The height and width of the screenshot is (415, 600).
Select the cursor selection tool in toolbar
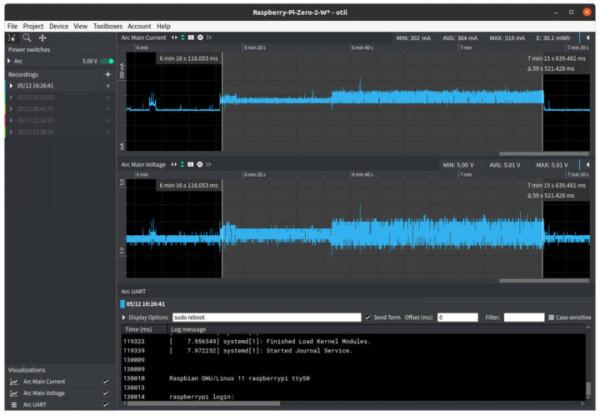click(x=11, y=37)
